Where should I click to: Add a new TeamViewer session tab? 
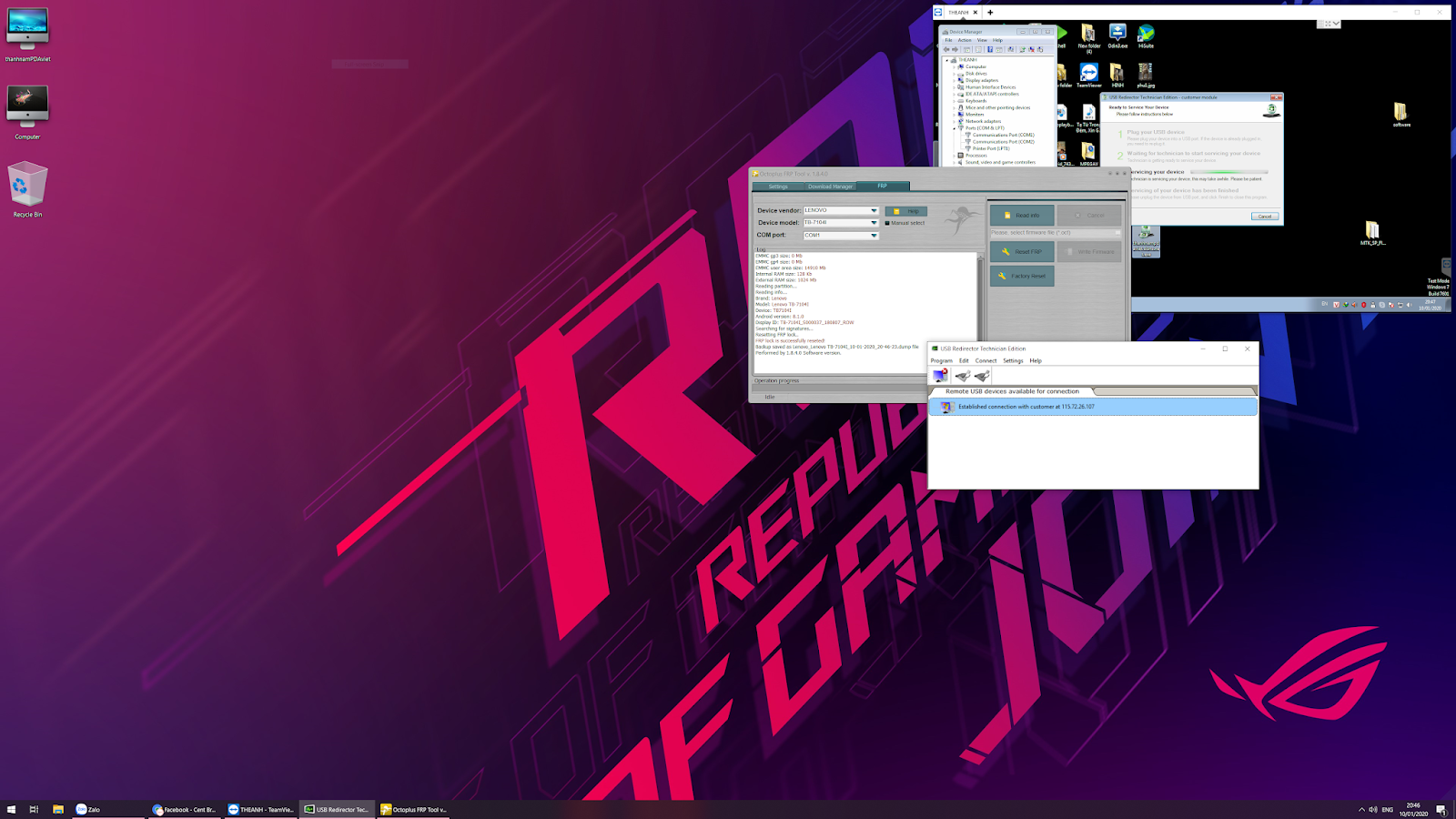click(990, 13)
